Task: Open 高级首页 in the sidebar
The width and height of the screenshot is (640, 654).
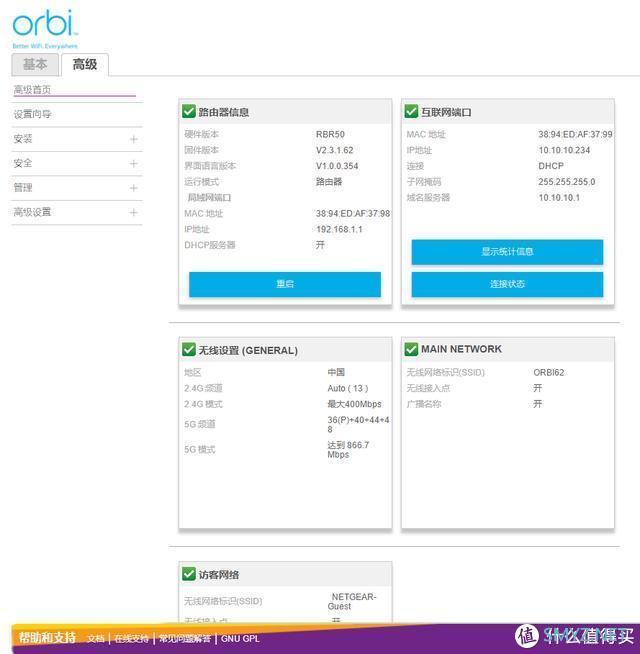Action: pyautogui.click(x=33, y=90)
